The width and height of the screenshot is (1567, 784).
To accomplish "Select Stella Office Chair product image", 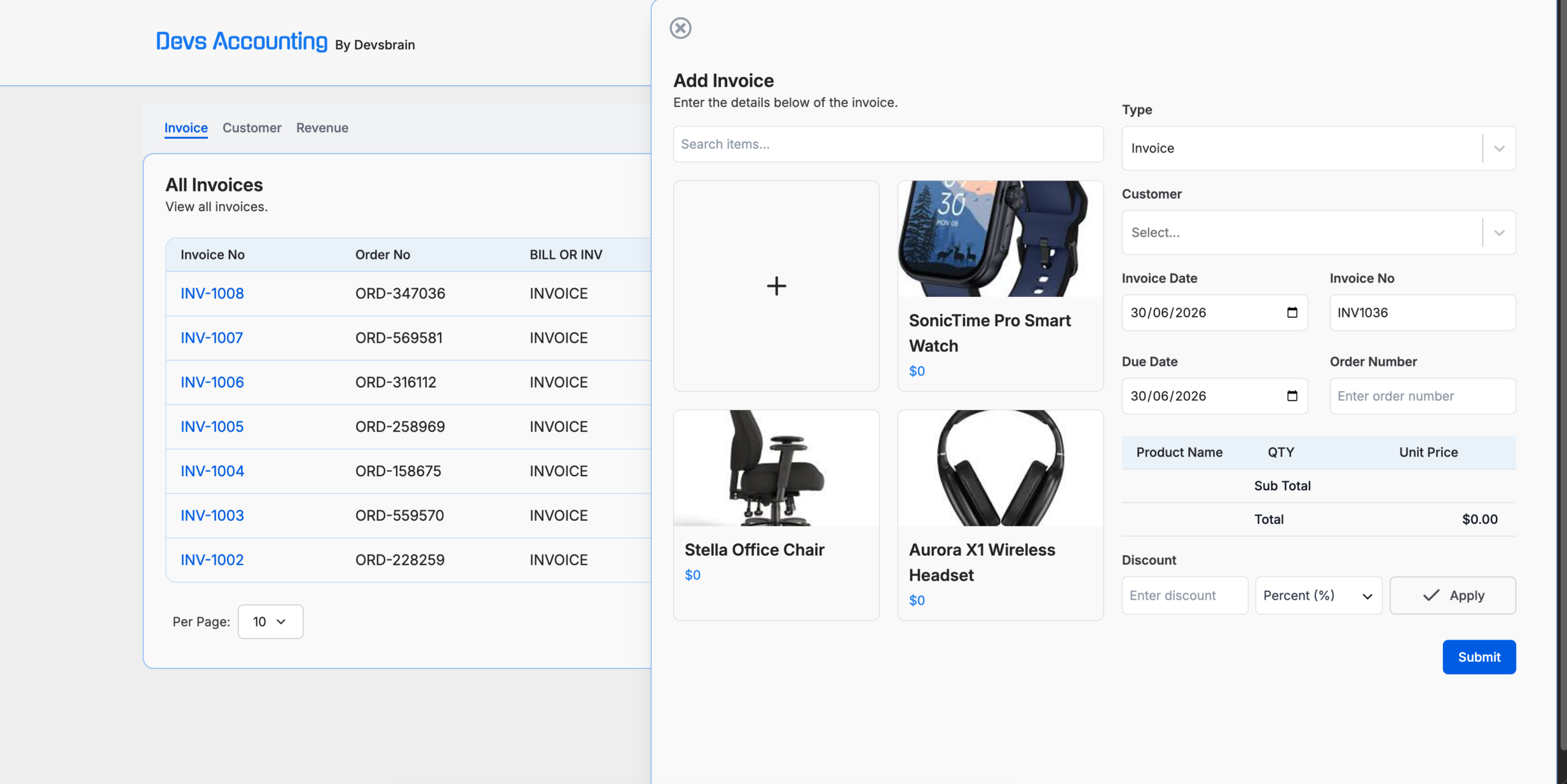I will 776,468.
